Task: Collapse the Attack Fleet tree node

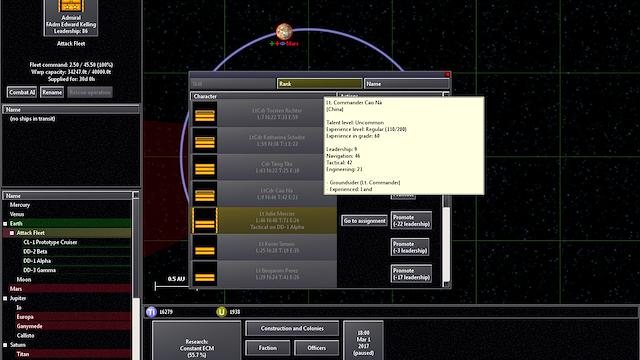Action: (x=12, y=233)
